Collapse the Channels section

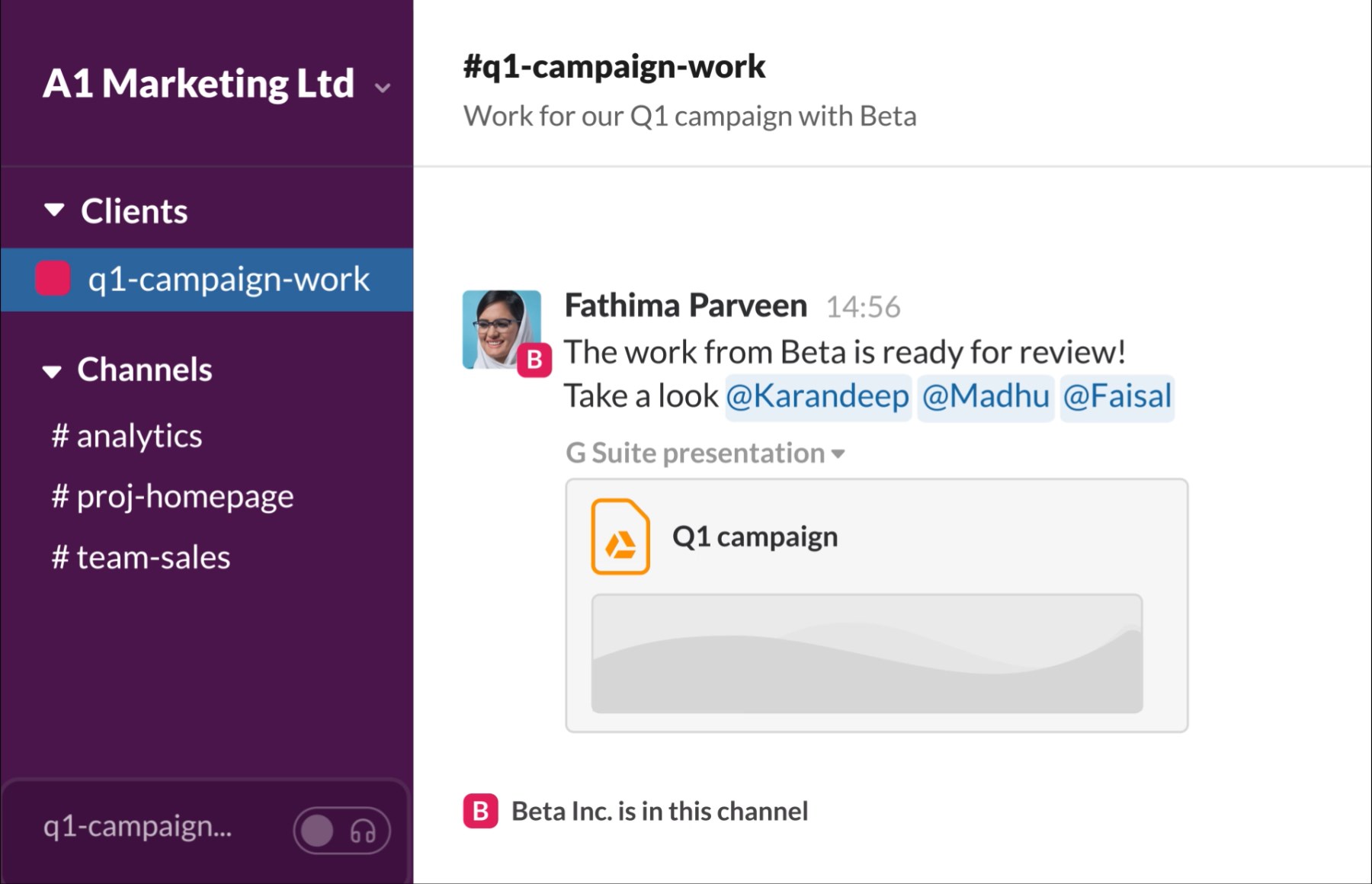[x=52, y=371]
